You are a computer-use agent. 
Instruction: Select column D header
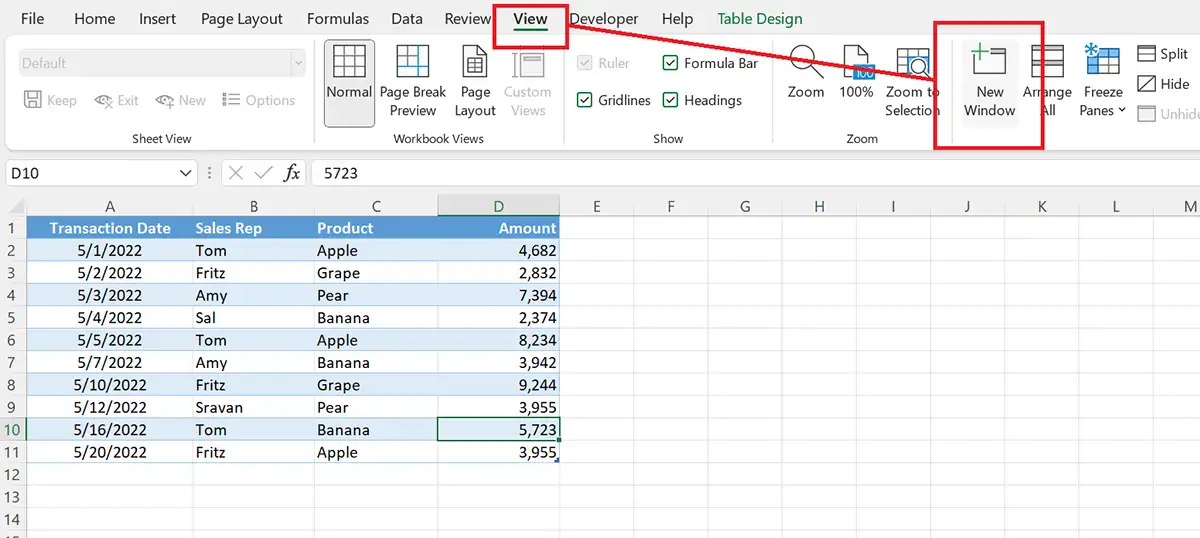click(x=498, y=206)
